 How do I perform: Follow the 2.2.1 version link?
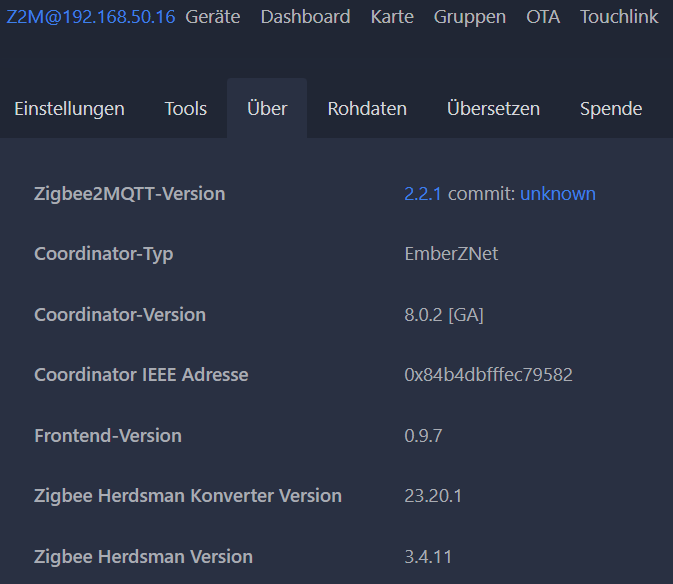point(423,194)
